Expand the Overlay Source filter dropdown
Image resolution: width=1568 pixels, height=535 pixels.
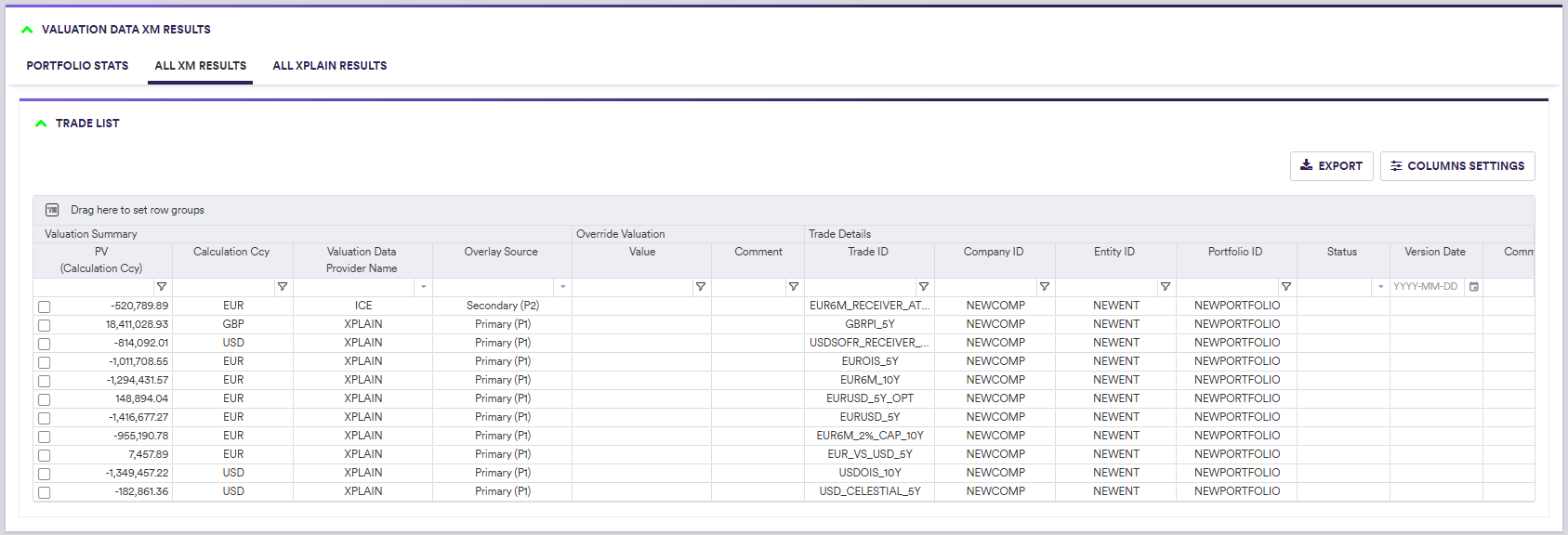click(x=563, y=287)
